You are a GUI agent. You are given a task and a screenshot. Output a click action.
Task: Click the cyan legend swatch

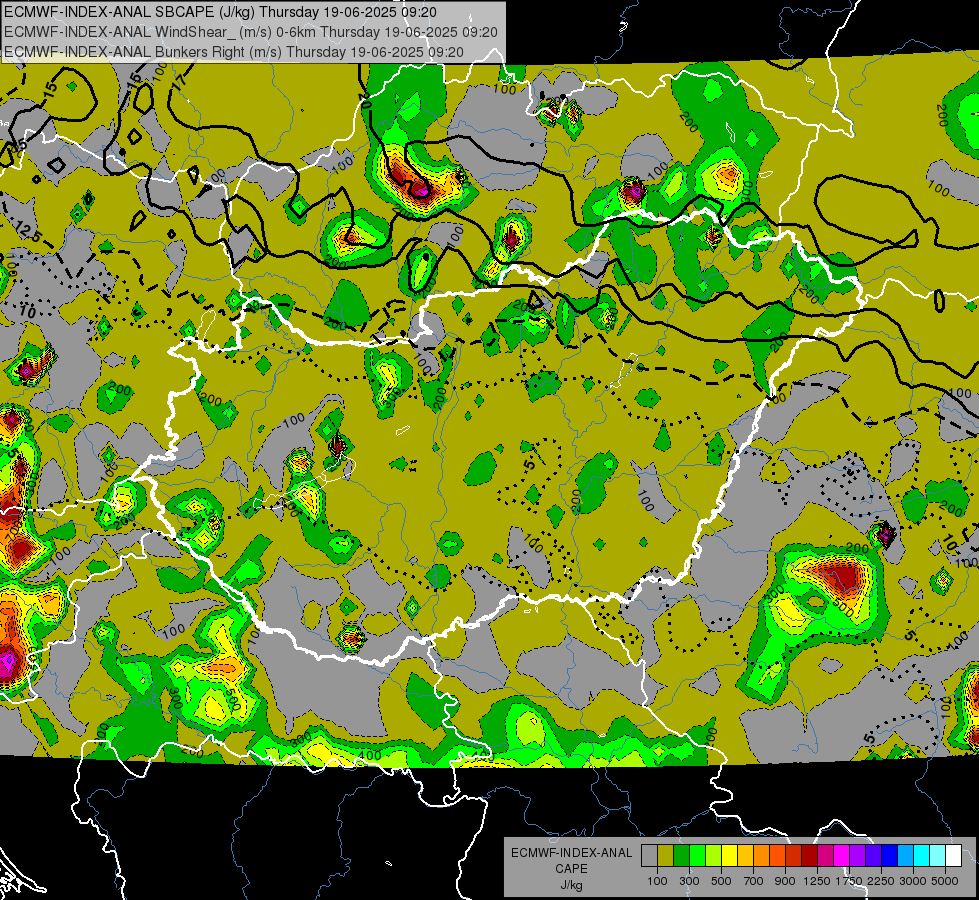[922, 856]
